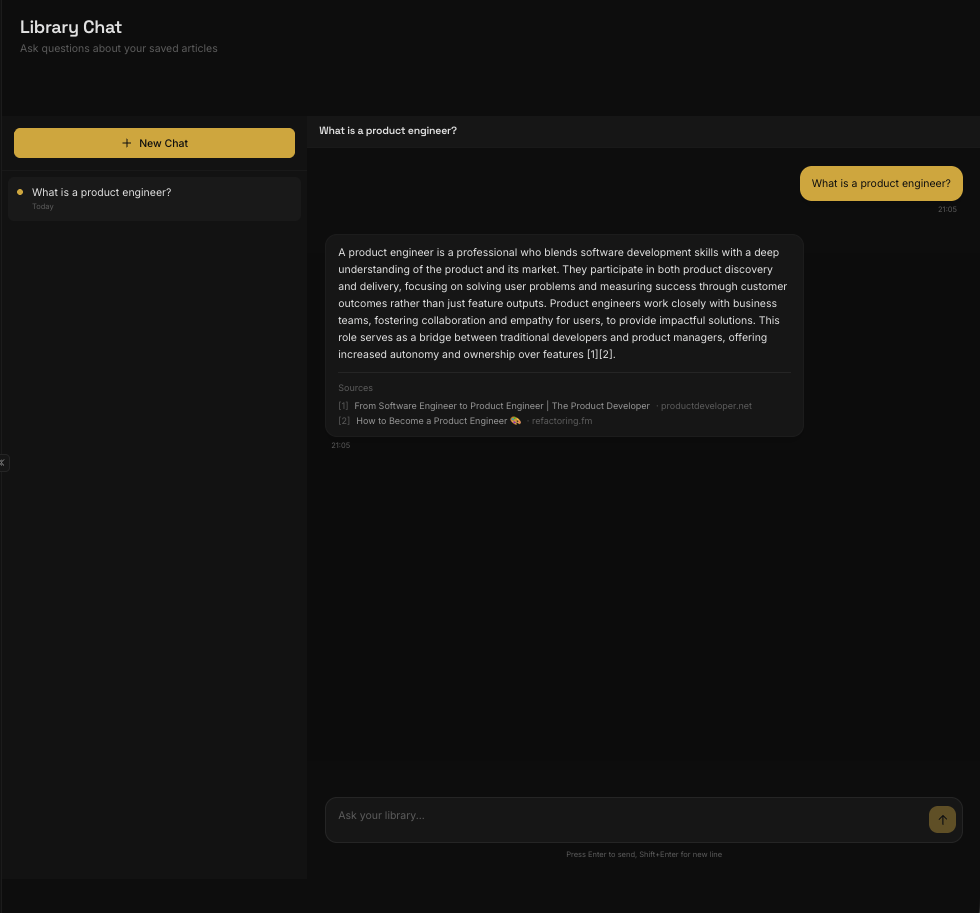
Task: Select the 'What is a product engineer?' conversation
Action: pos(154,198)
